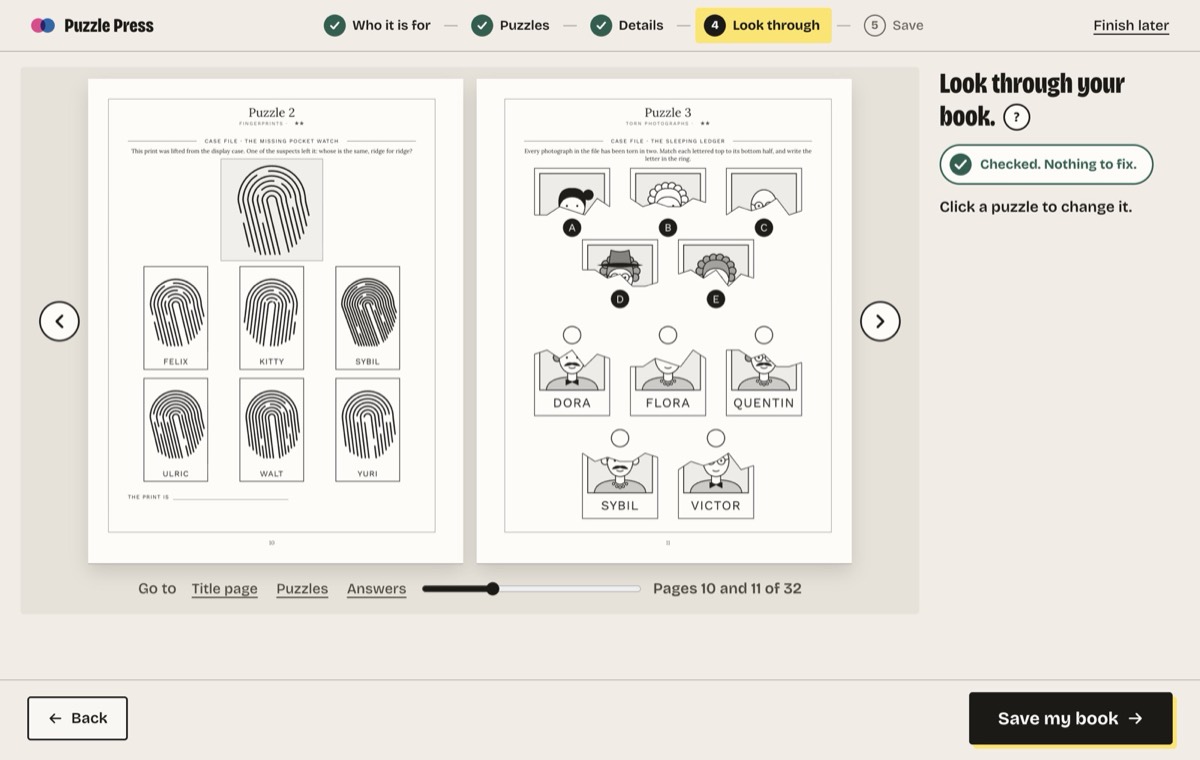Click the 'Who it is for' checkmark icon
1200x760 pixels.
(335, 25)
